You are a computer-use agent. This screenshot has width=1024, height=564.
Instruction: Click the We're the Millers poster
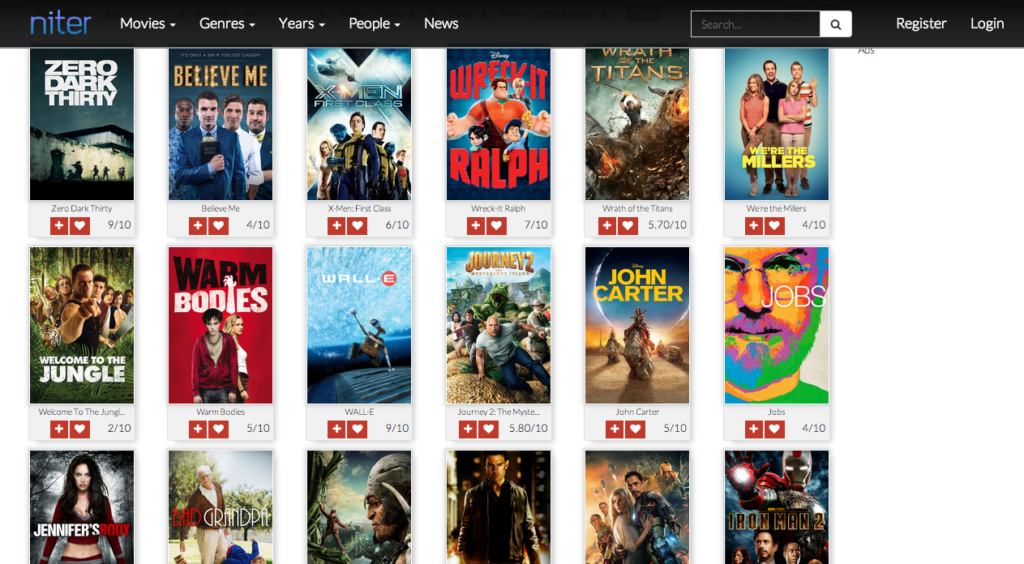click(776, 124)
